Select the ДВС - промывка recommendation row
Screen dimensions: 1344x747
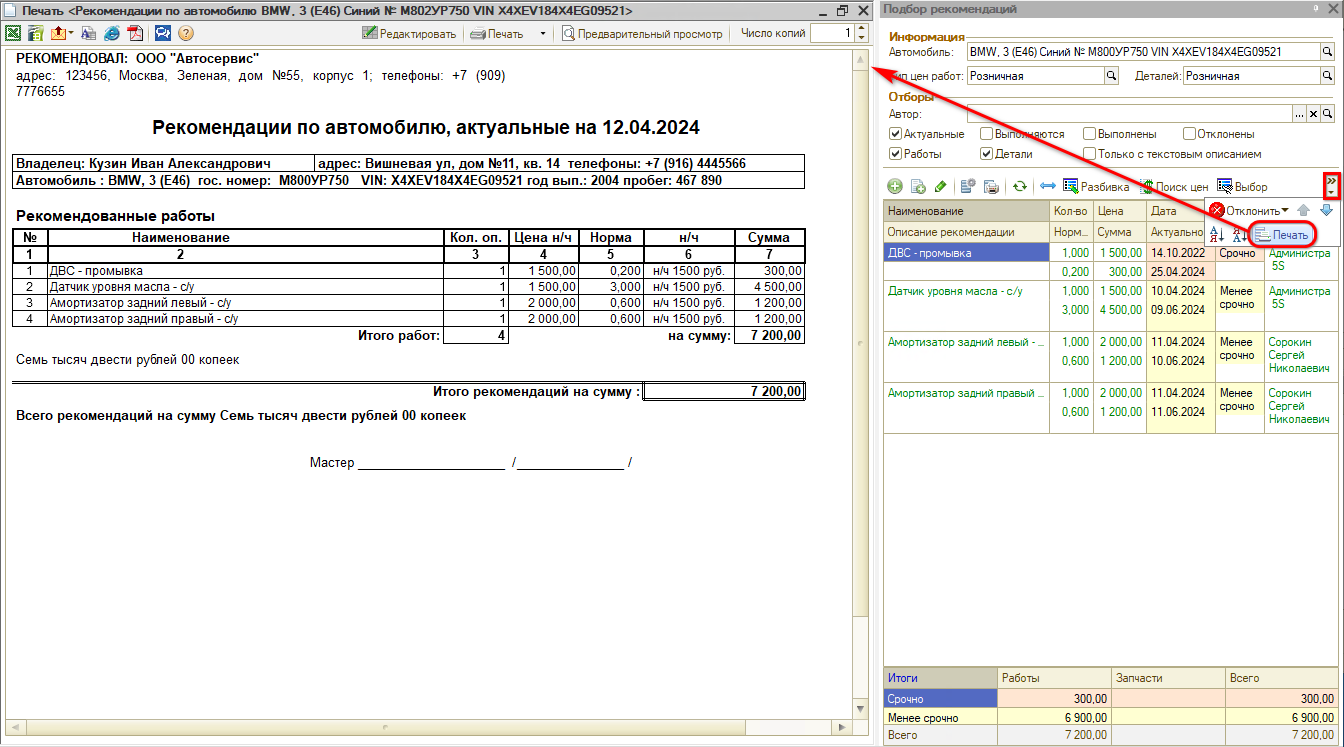click(1111, 262)
